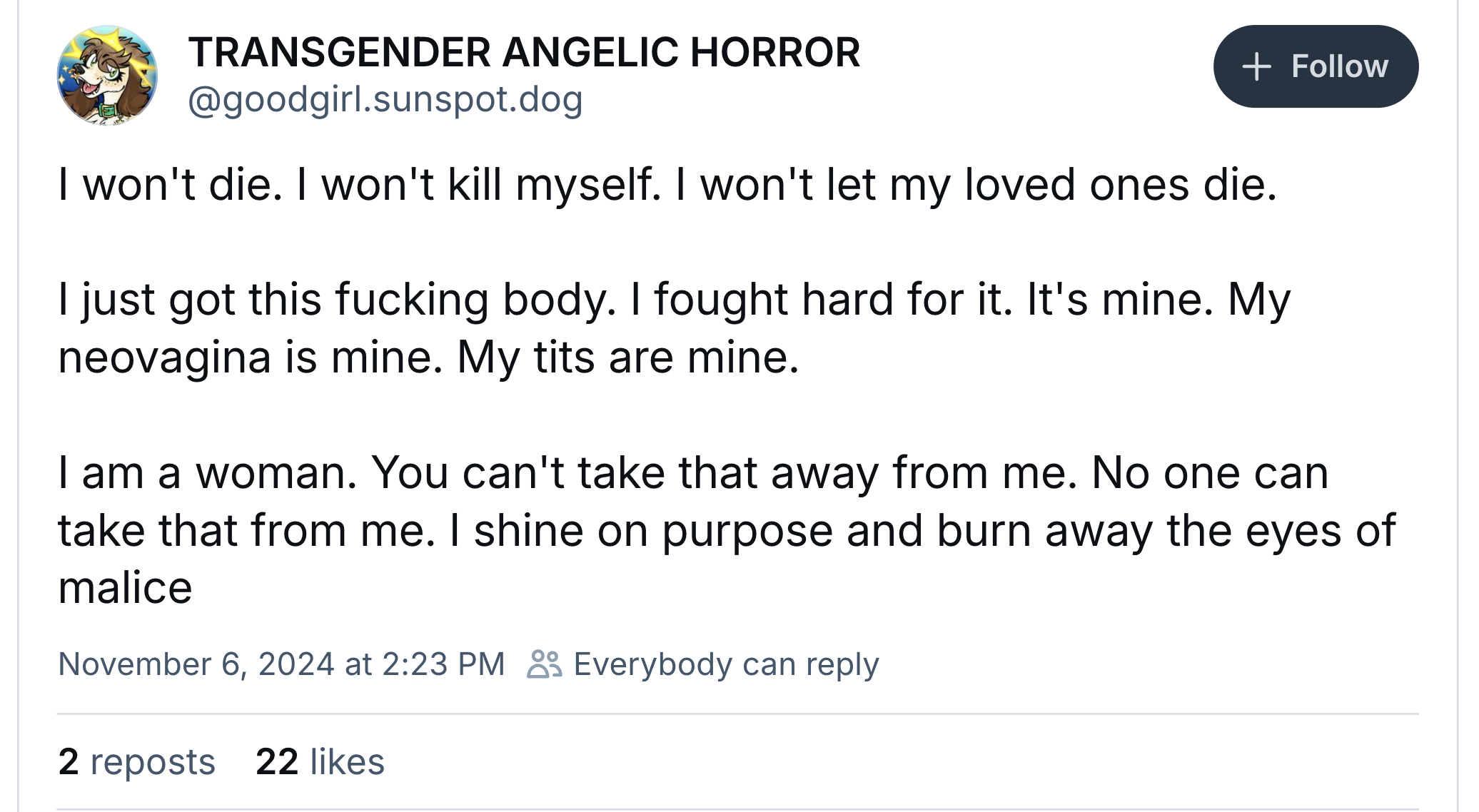Click the repost count number 2
This screenshot has width=1479, height=812.
click(69, 761)
